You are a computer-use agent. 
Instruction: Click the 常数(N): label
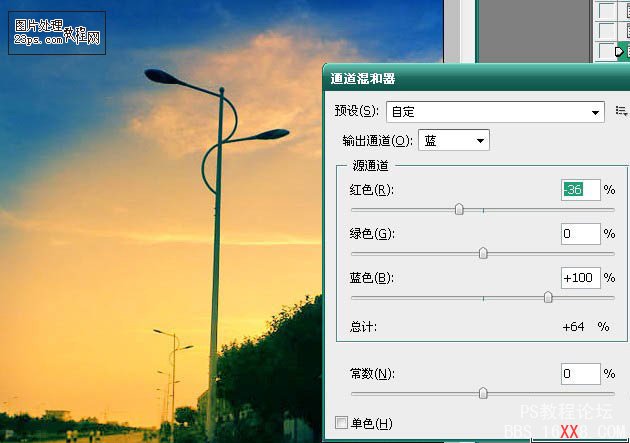(372, 374)
